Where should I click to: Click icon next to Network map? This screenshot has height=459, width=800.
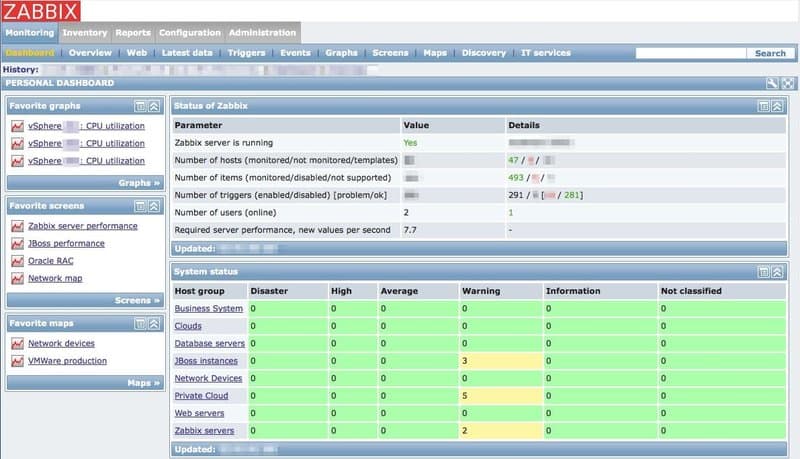pos(17,278)
